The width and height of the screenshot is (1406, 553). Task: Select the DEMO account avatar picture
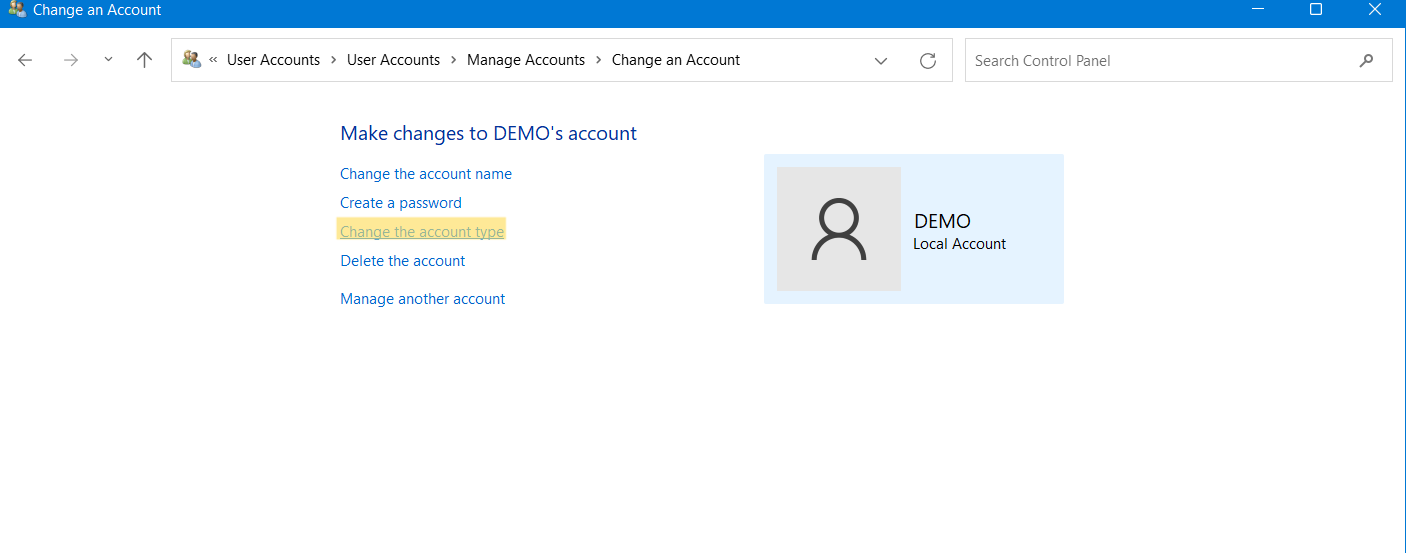[x=838, y=229]
